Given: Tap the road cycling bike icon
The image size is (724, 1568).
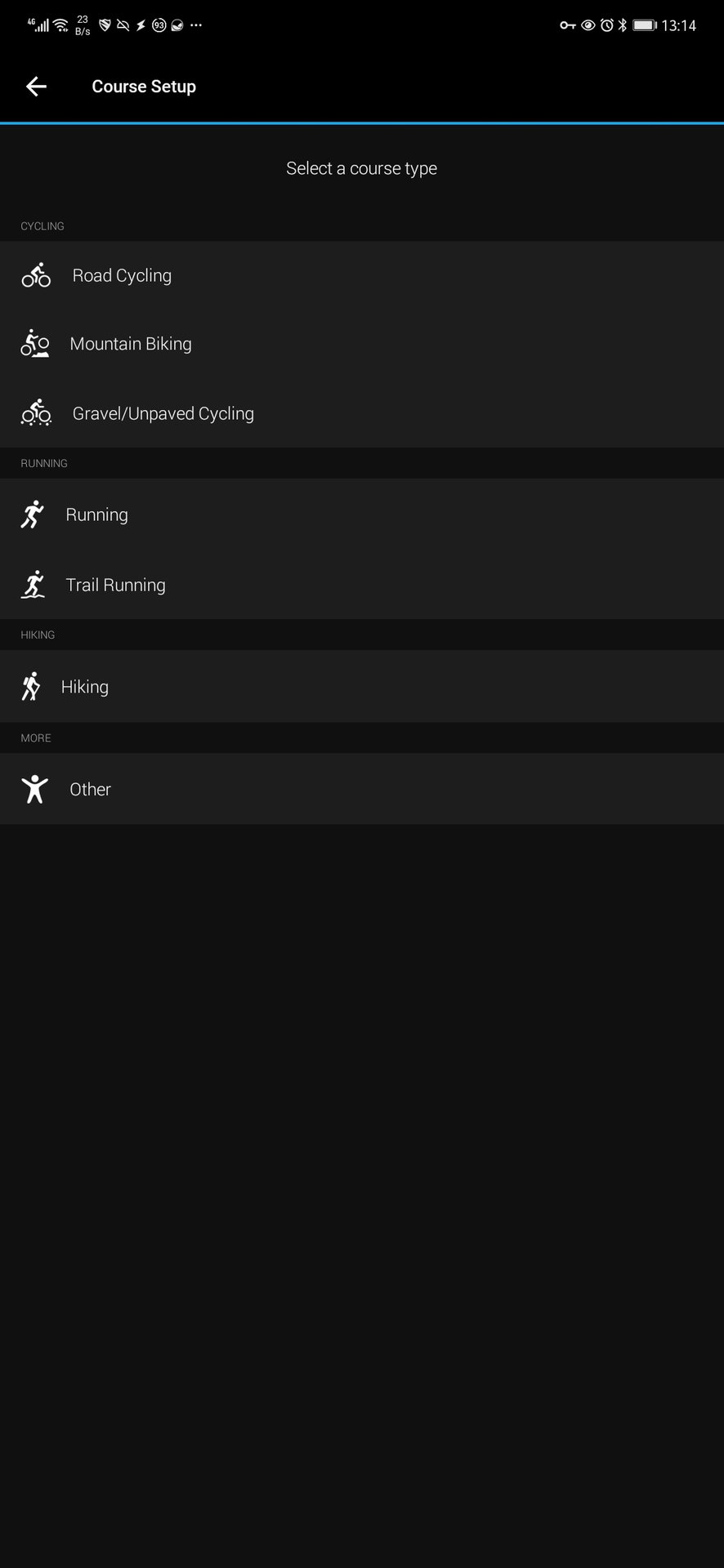Looking at the screenshot, I should 36,275.
